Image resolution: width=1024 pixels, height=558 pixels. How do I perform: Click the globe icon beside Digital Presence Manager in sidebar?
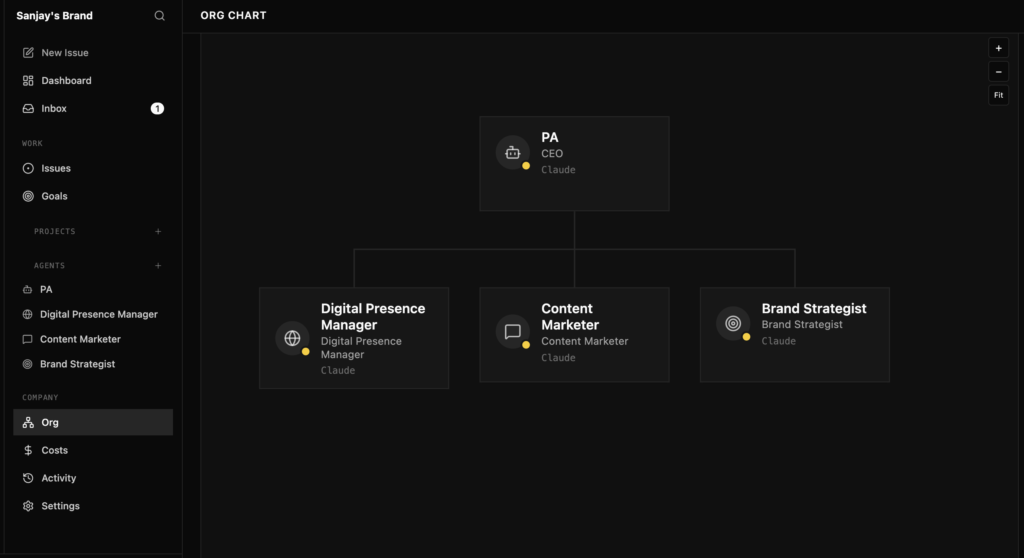click(x=27, y=314)
